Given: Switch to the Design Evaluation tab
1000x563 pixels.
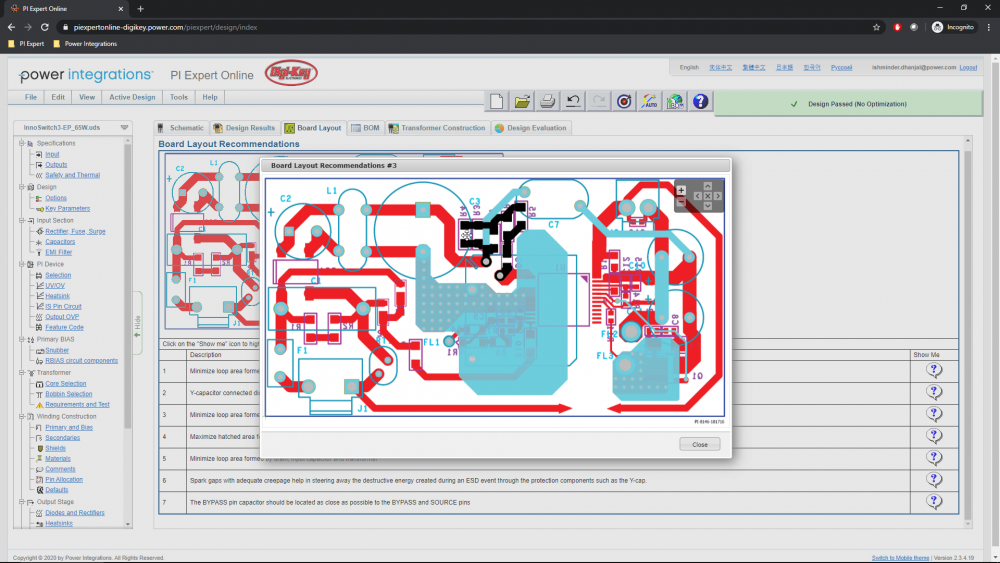Looking at the screenshot, I should [x=531, y=128].
